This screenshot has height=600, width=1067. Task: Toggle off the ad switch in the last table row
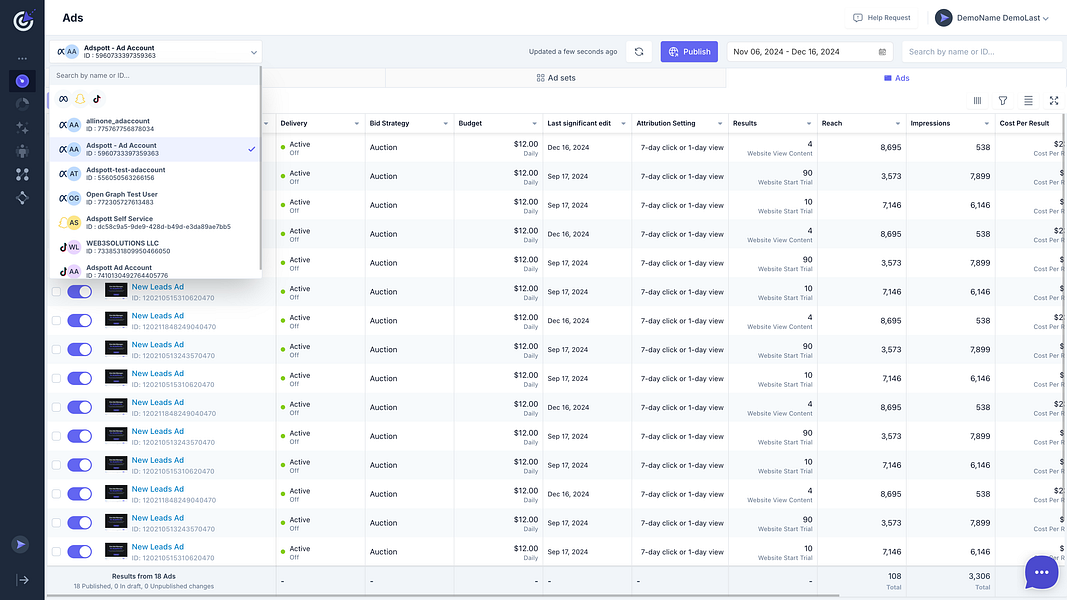(80, 552)
